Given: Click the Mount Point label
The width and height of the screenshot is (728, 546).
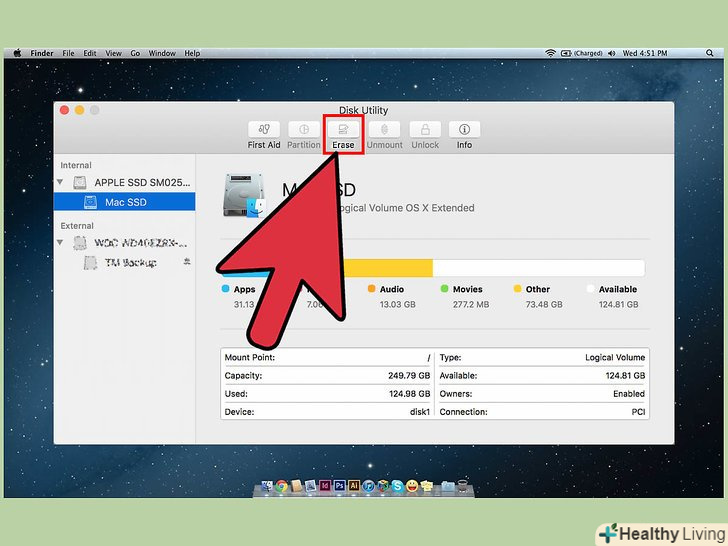Looking at the screenshot, I should (x=250, y=358).
